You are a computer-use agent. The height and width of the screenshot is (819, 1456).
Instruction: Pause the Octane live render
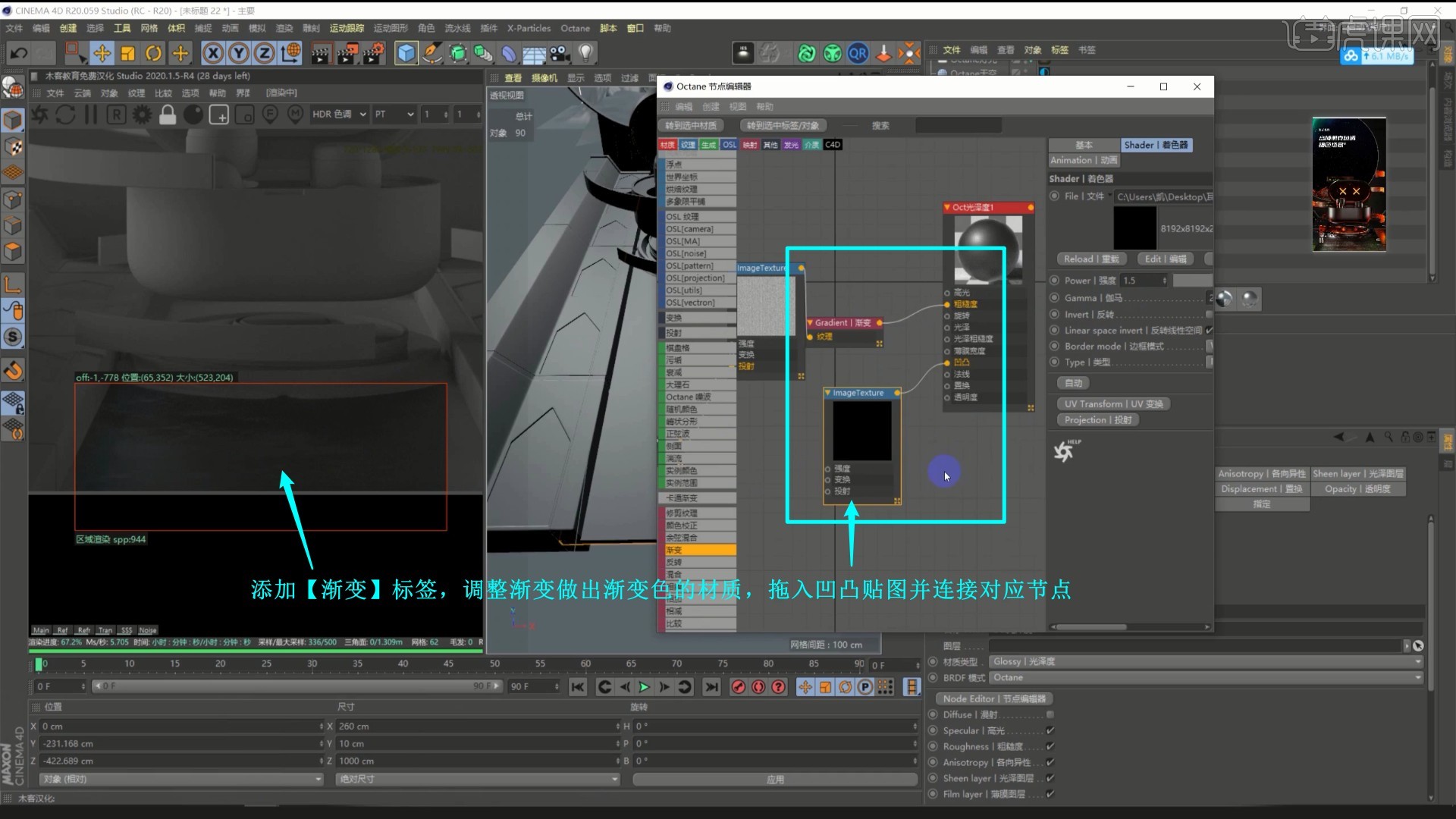pos(91,115)
